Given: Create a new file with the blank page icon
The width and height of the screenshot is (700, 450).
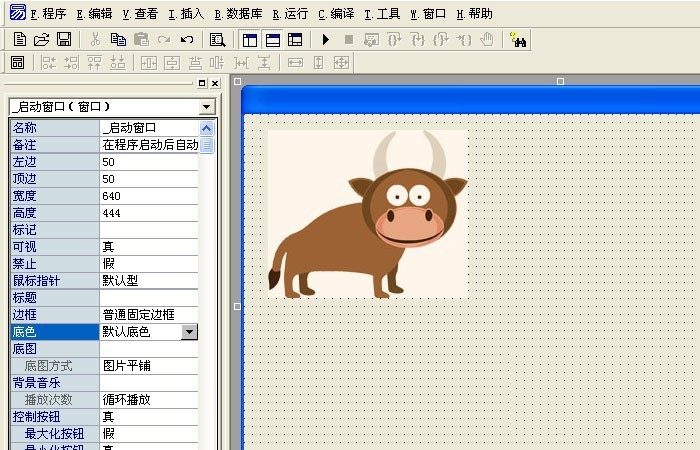Looking at the screenshot, I should coord(19,40).
